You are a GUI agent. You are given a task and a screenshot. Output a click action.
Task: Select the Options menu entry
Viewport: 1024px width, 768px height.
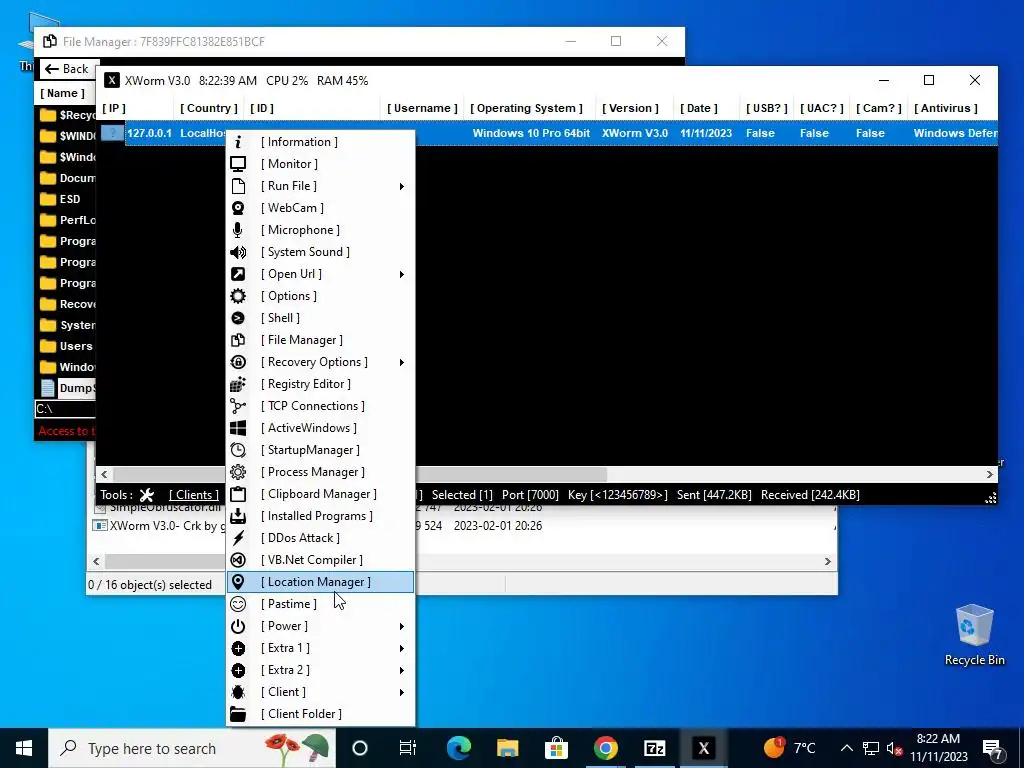320,296
